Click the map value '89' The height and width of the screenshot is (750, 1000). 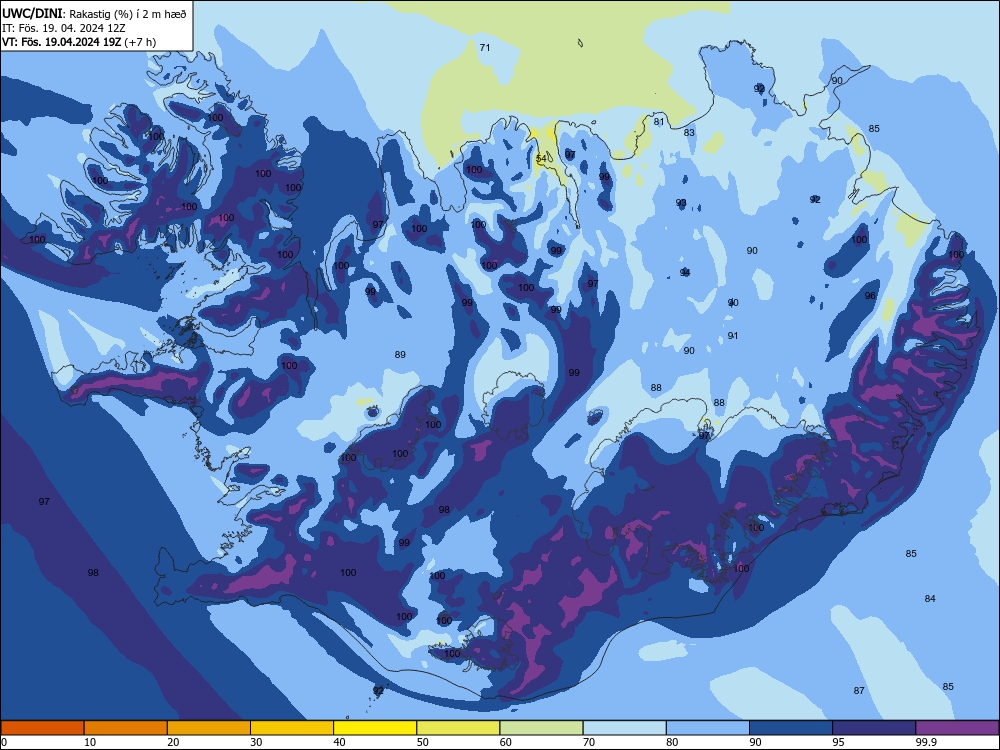[400, 355]
